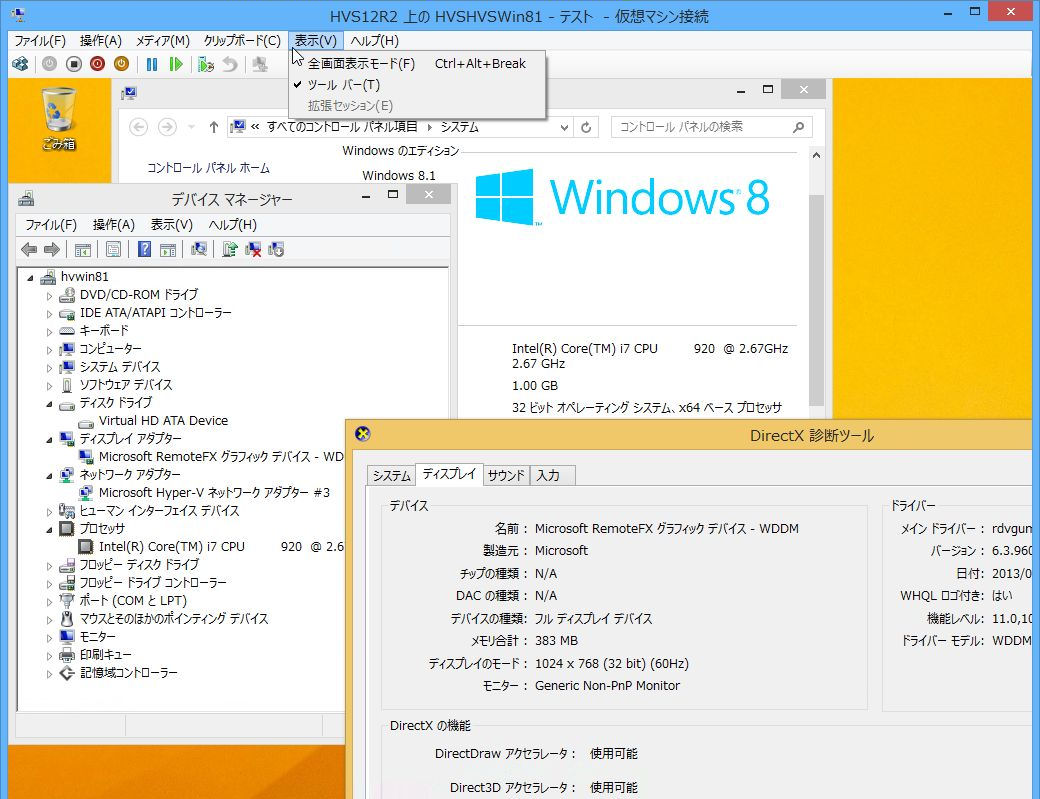This screenshot has width=1040, height=799.
Task: Click the back button in the System window
Action: 138,127
